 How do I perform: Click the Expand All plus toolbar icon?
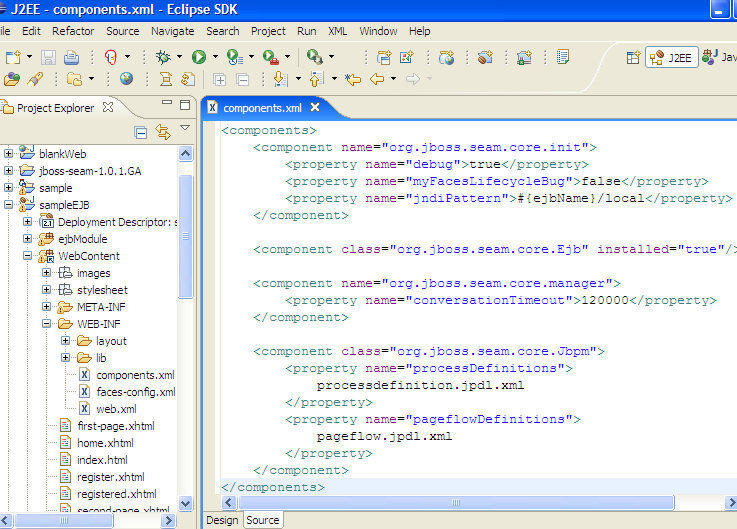click(x=220, y=79)
